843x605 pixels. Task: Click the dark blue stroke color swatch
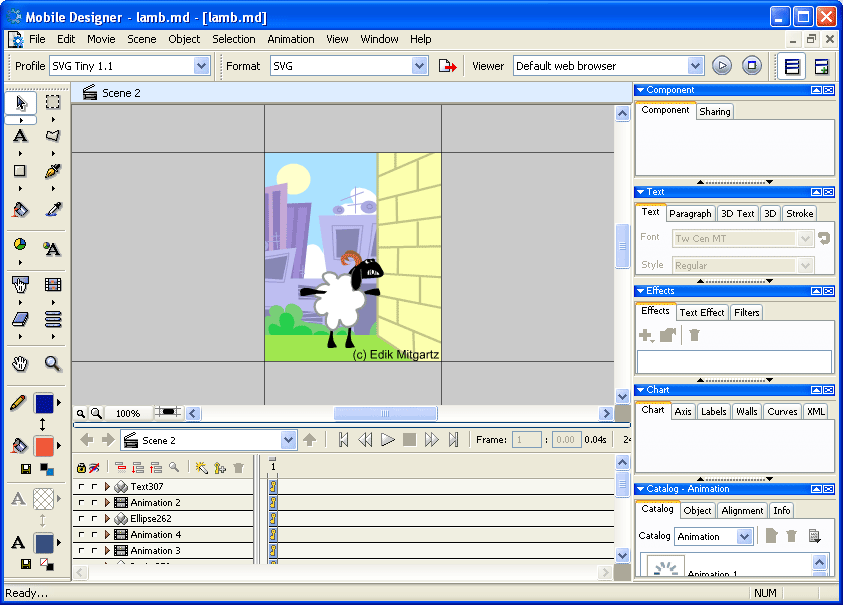point(44,403)
